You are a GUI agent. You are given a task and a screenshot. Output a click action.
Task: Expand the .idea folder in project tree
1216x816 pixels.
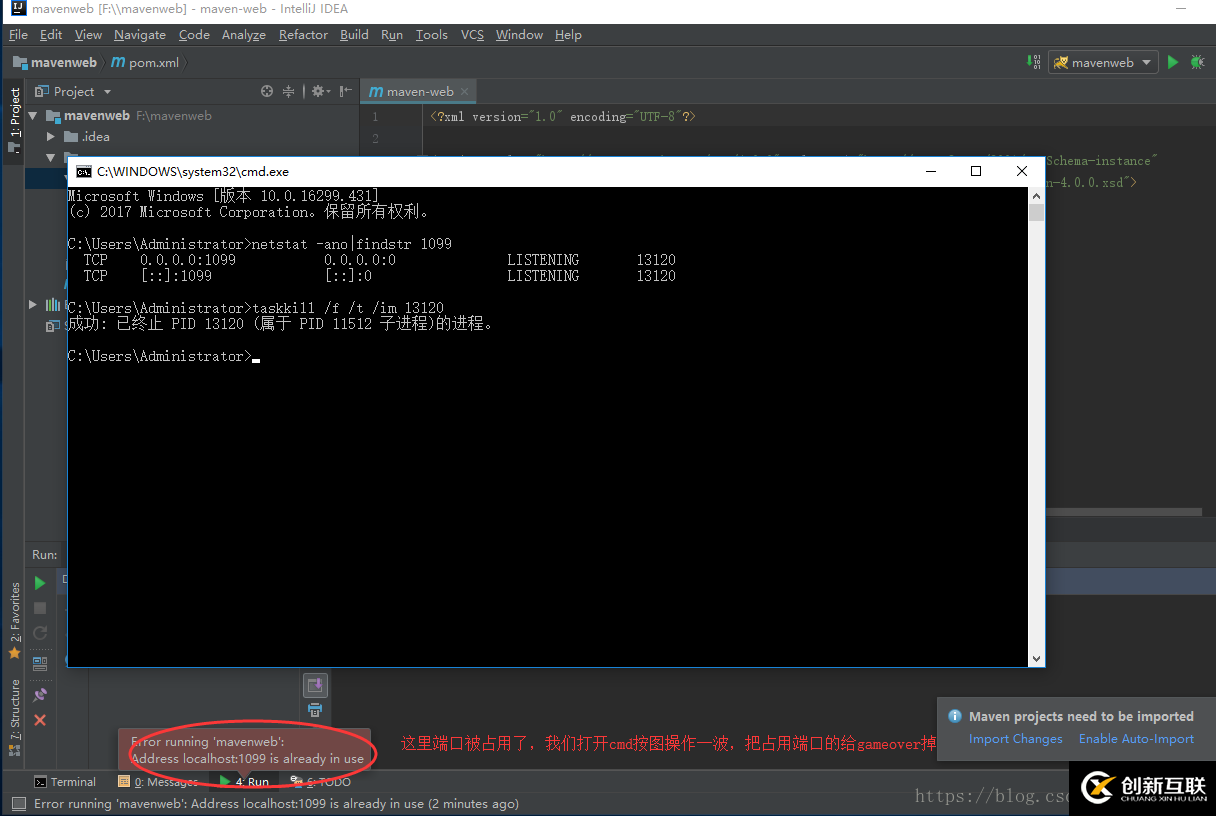click(x=50, y=136)
